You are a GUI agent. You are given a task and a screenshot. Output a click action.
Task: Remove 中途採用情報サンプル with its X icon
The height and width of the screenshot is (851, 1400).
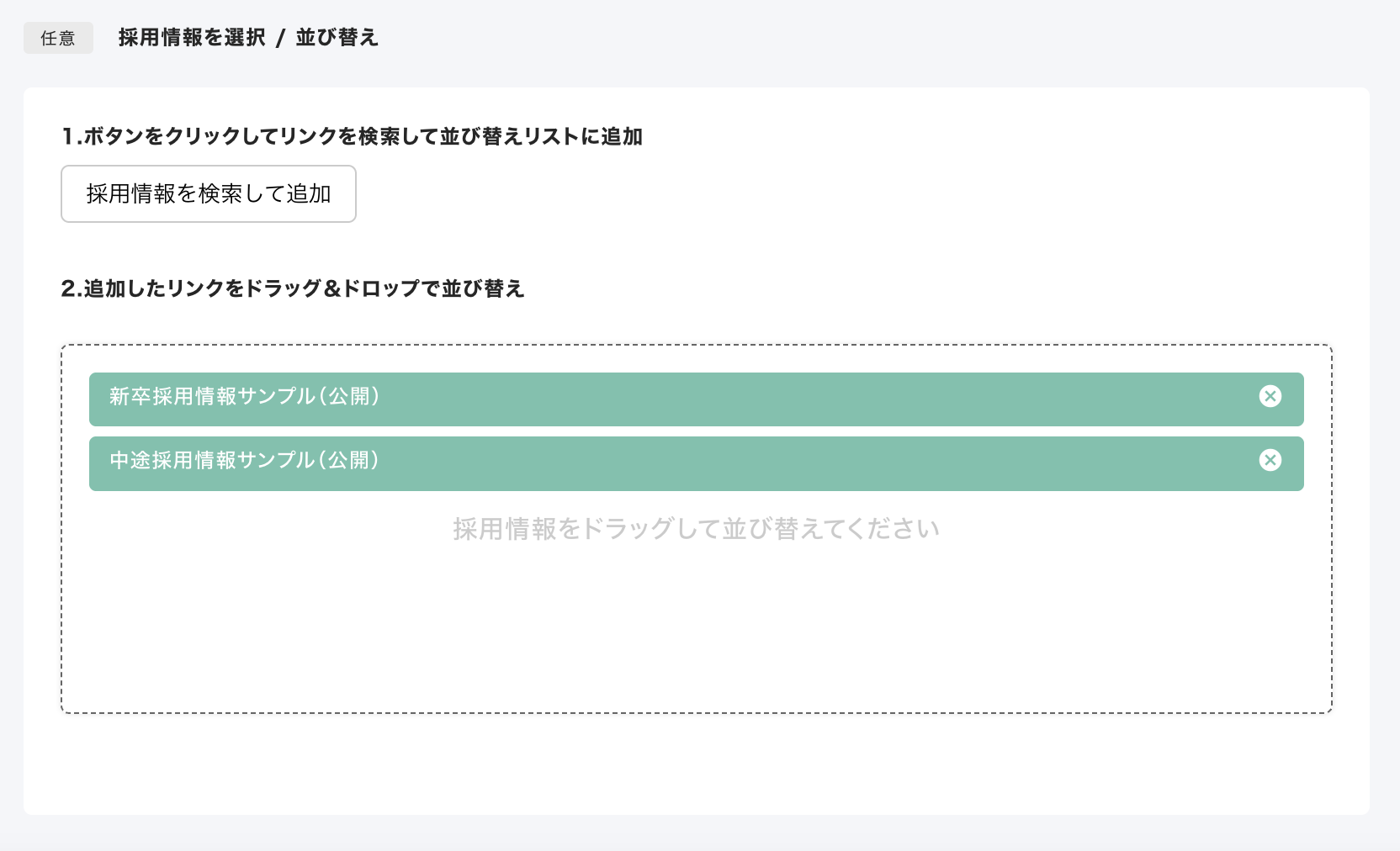tap(1270, 460)
